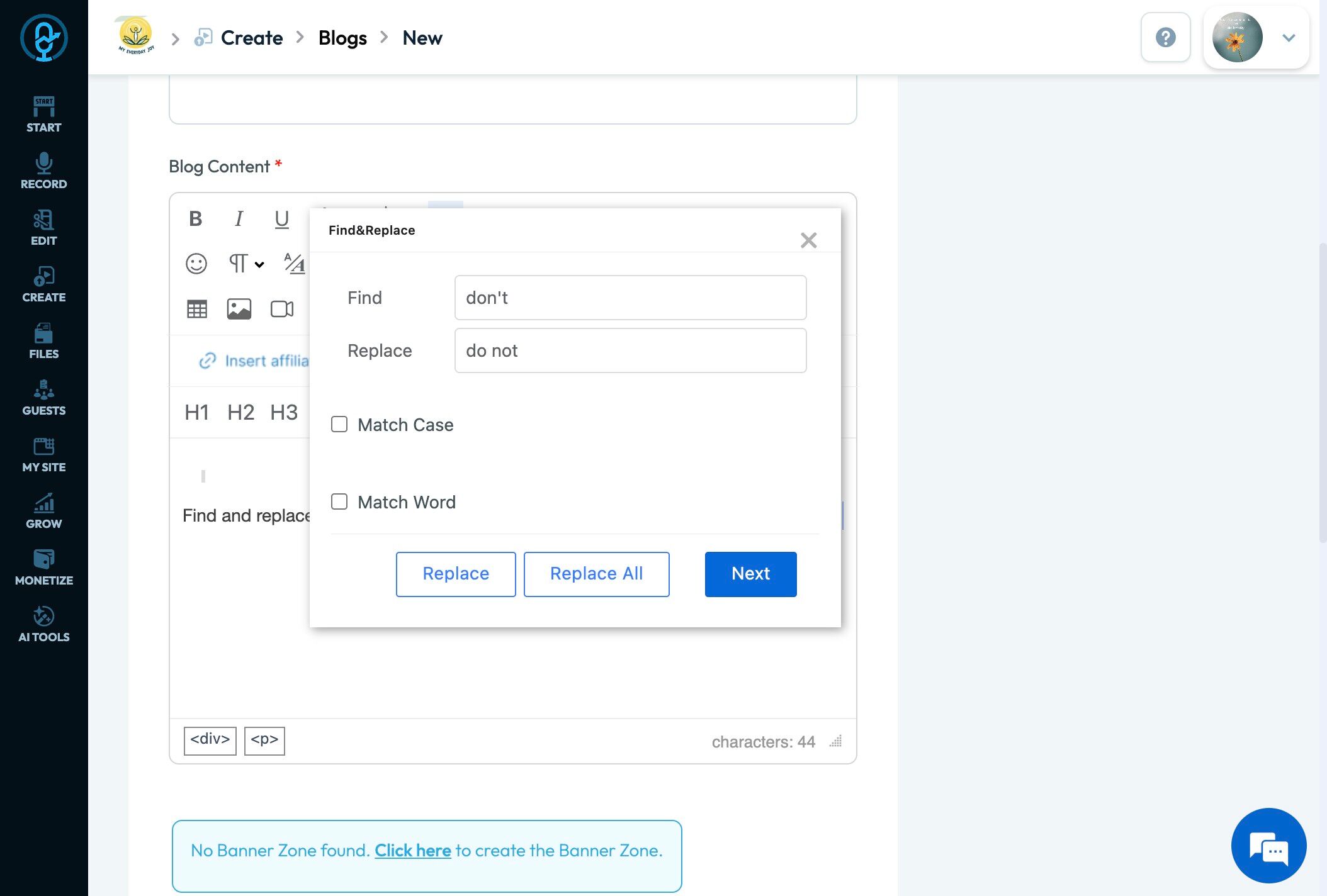
Task: Open the Record section in sidebar
Action: tap(43, 171)
